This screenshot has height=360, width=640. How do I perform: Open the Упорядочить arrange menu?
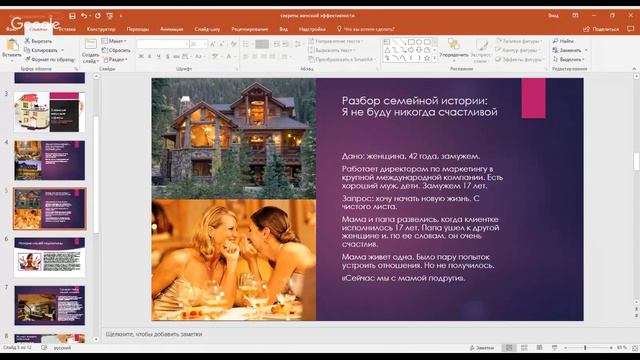[x=453, y=49]
